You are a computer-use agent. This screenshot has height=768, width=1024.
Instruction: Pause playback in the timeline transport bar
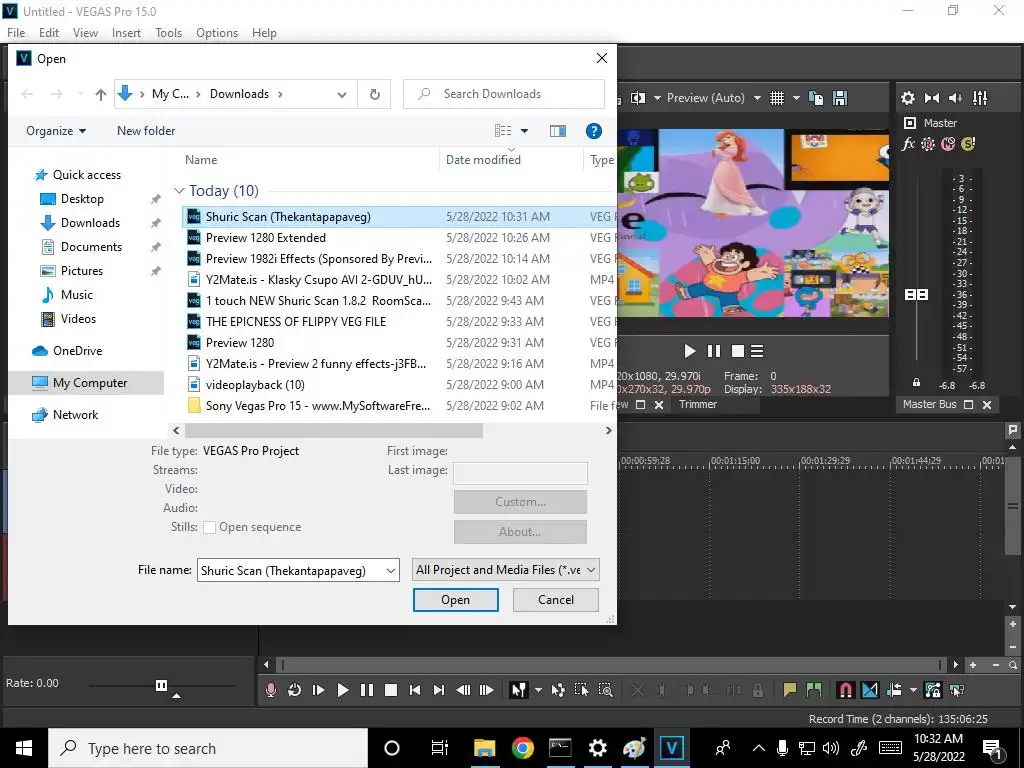click(x=367, y=690)
